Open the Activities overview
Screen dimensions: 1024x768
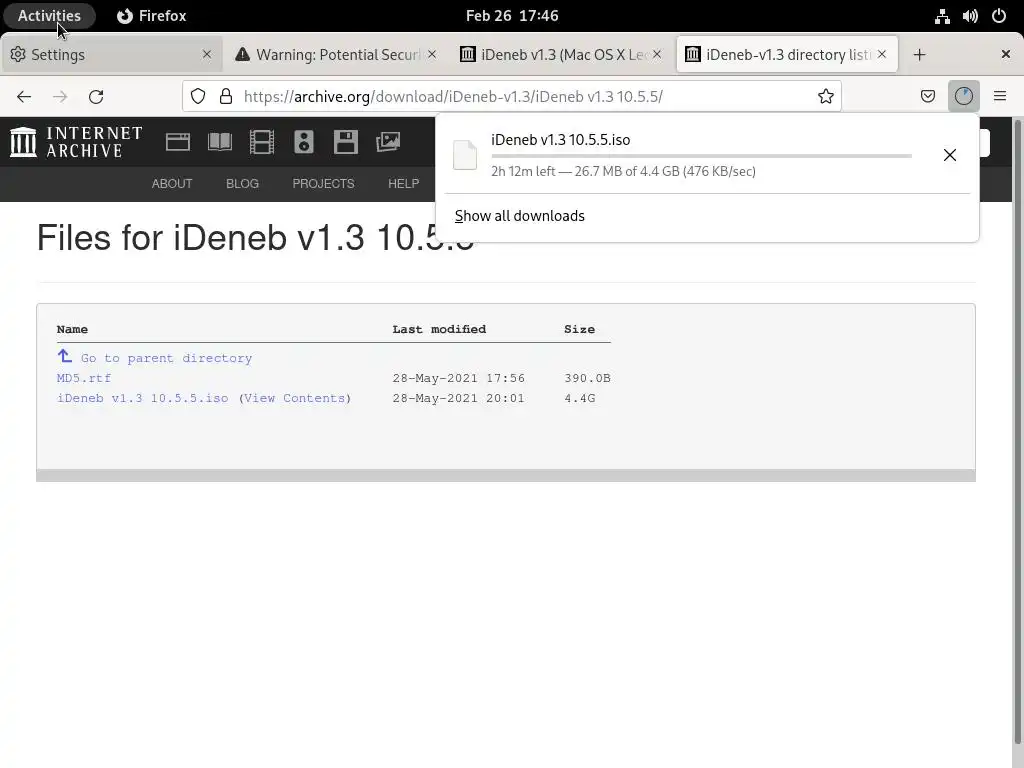[x=49, y=16]
